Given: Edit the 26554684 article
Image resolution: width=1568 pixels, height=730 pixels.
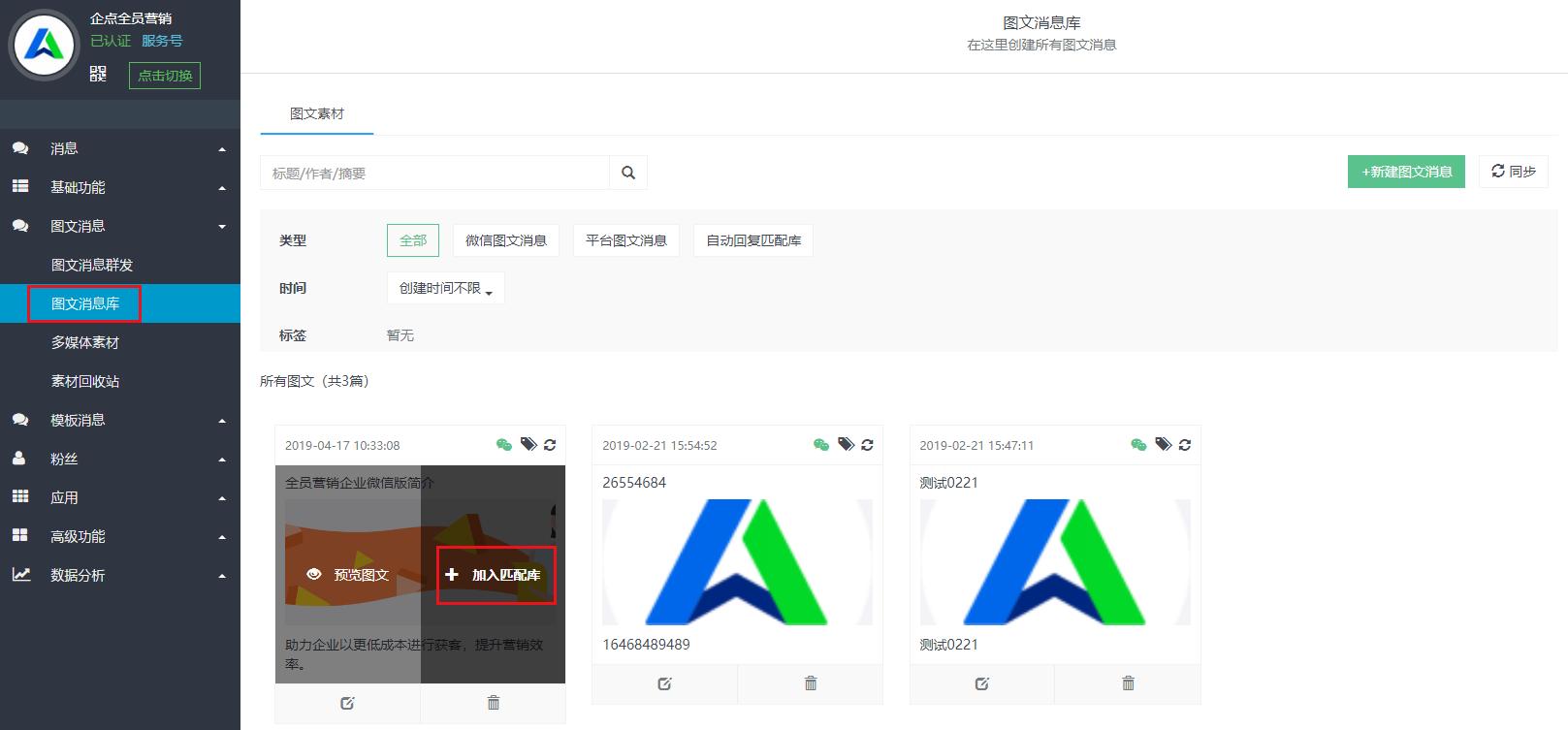Looking at the screenshot, I should (664, 683).
